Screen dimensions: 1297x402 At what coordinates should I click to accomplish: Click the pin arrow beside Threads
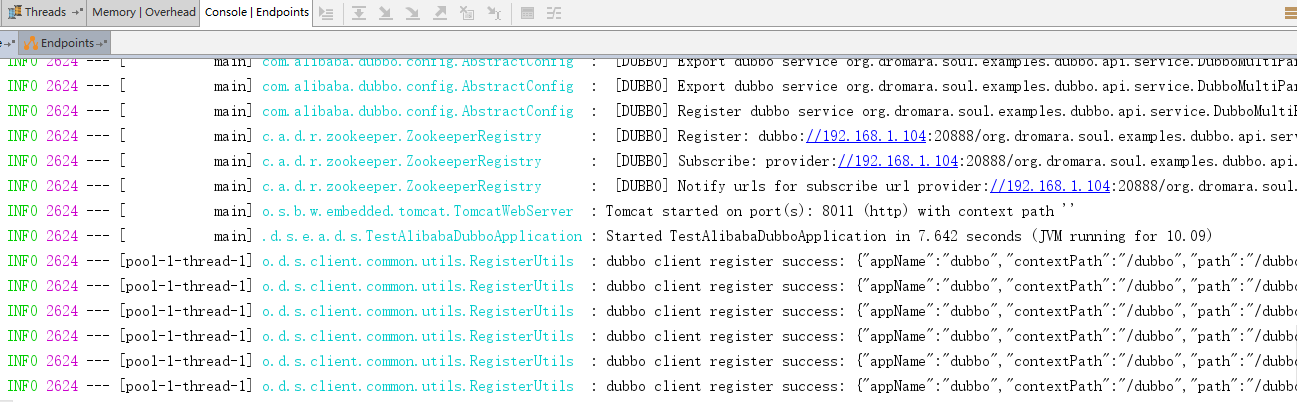coord(76,13)
